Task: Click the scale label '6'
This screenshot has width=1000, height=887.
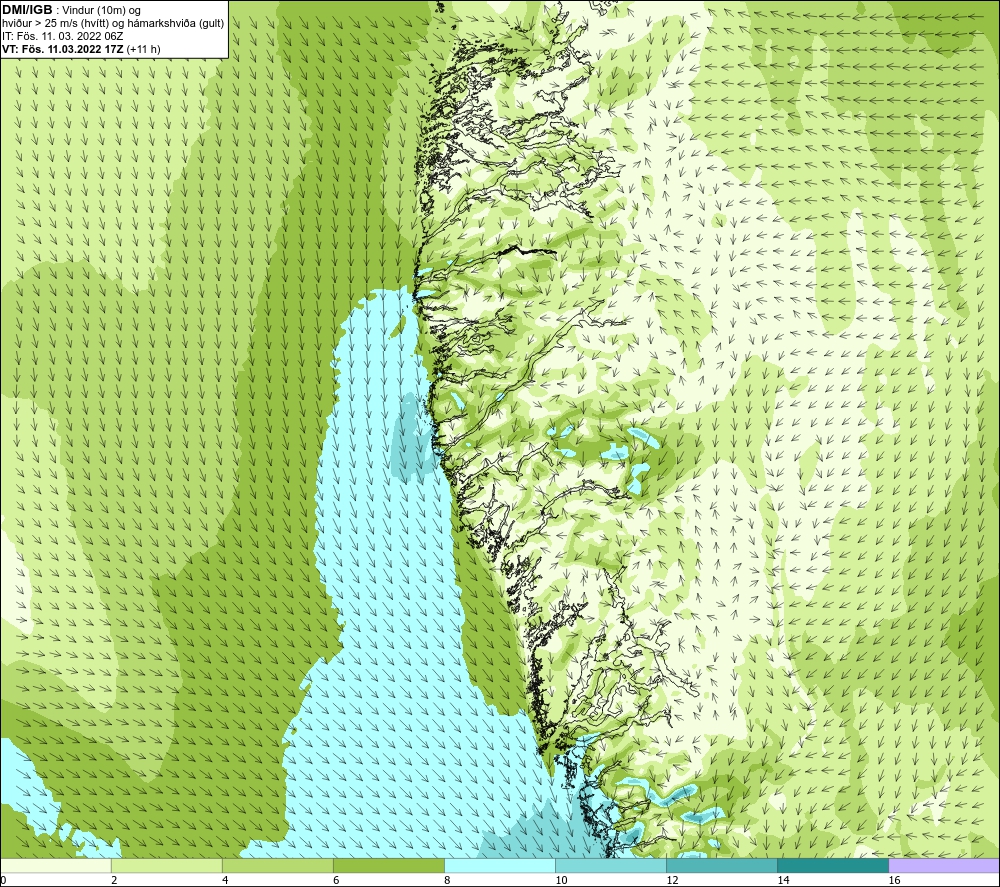Action: 335,880
